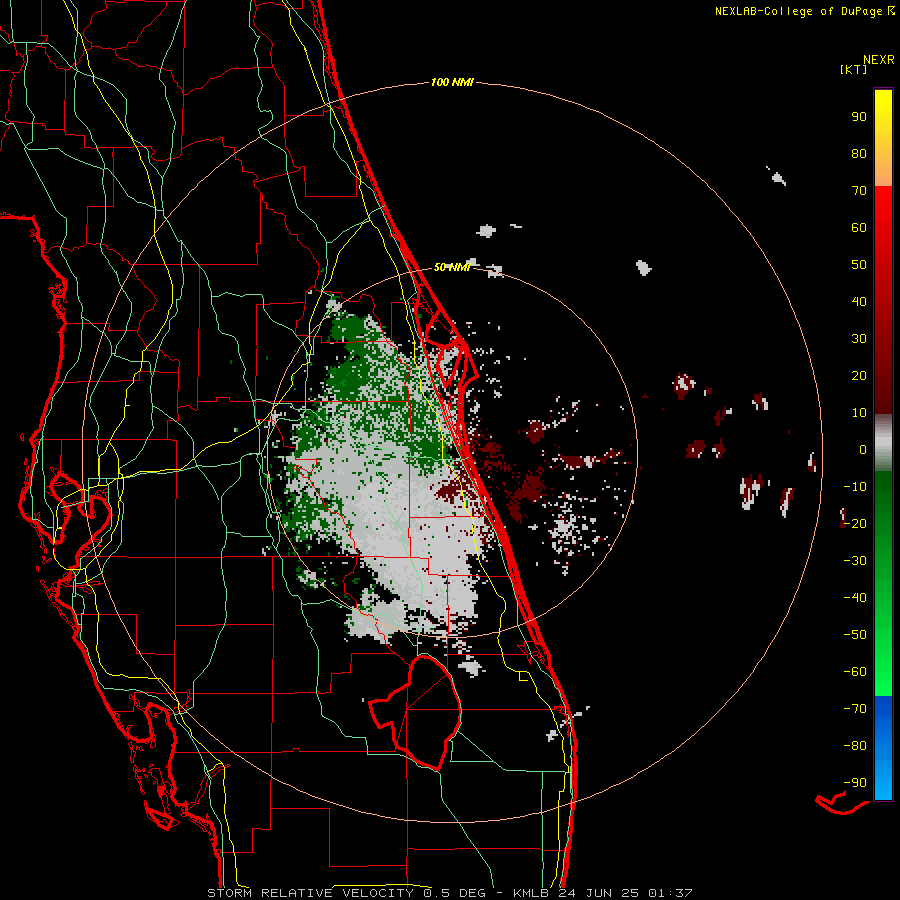Click the 90 value on the velocity scale
The height and width of the screenshot is (900, 900).
859,117
